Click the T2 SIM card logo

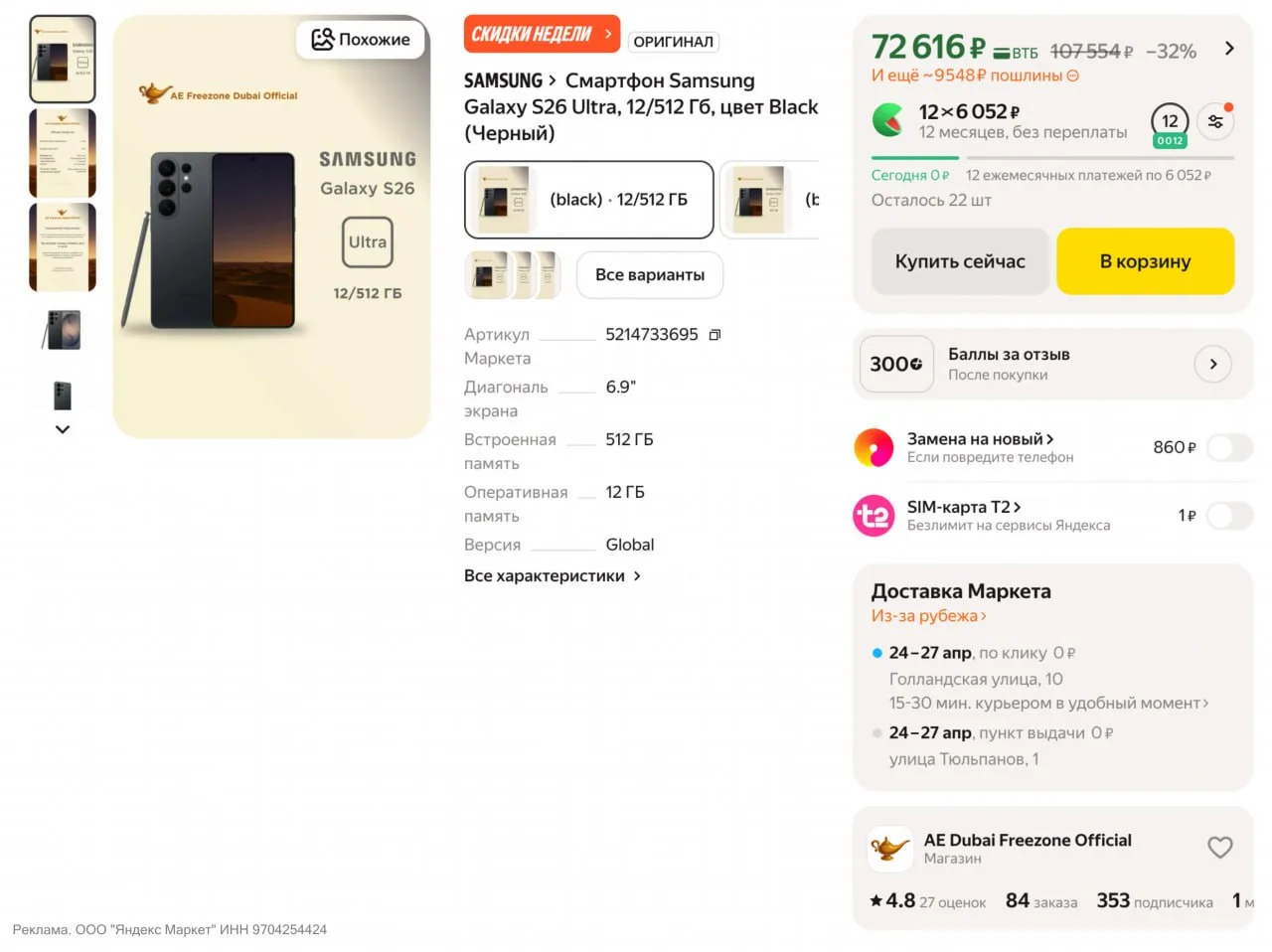[x=874, y=516]
